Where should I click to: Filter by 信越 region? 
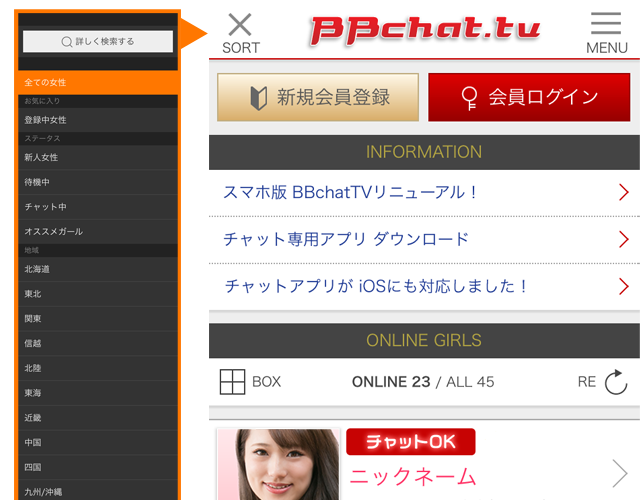pyautogui.click(x=98, y=344)
